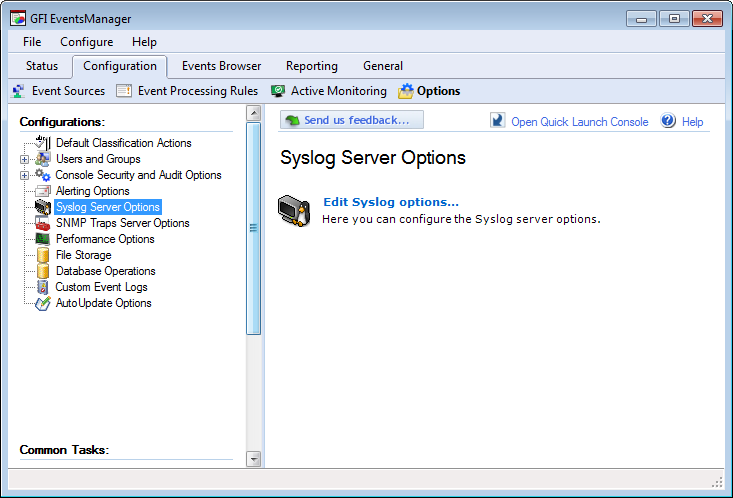Select File Storage tree item
733x498 pixels.
(x=84, y=255)
